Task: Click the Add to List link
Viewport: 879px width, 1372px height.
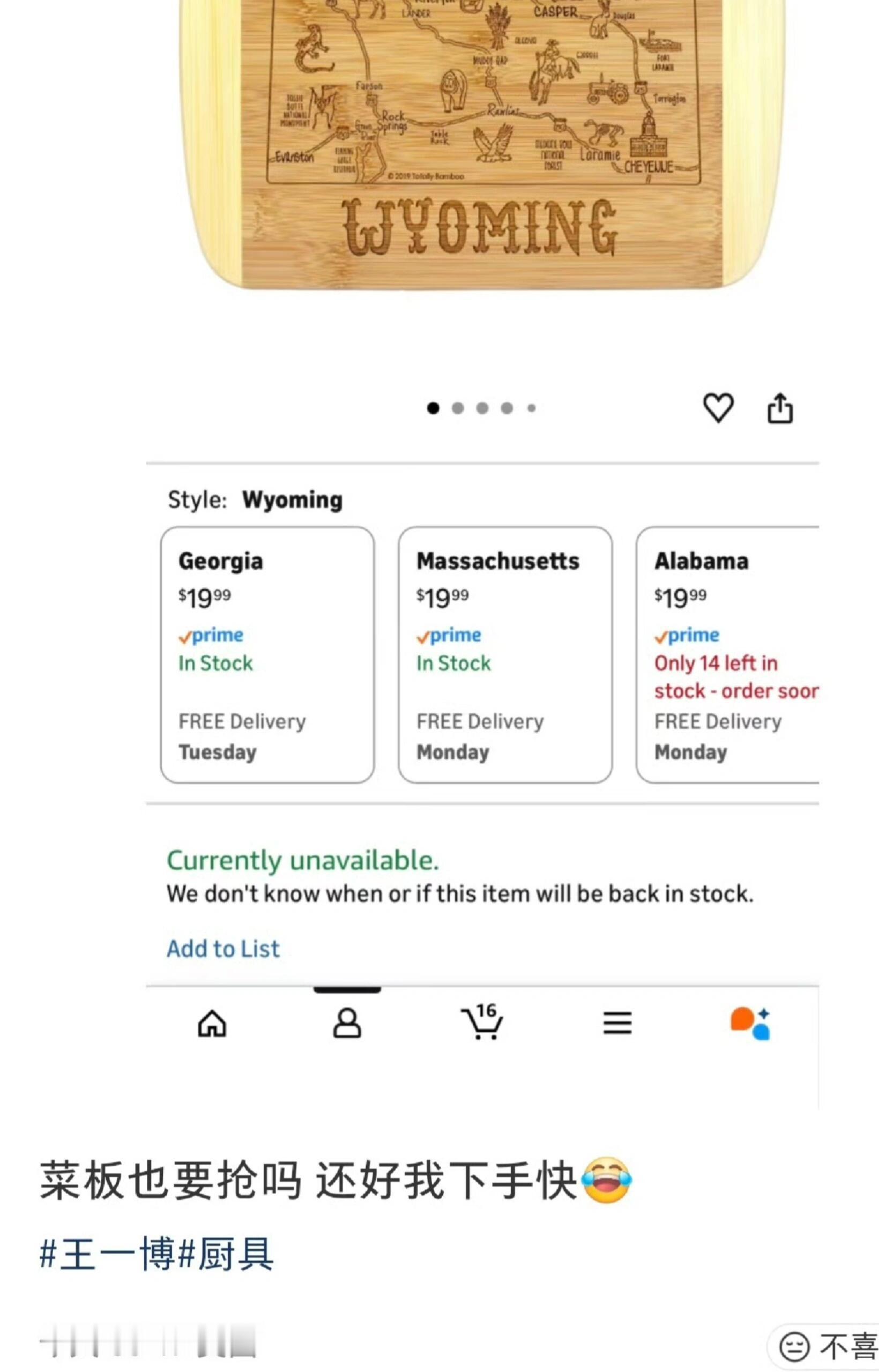Action: click(x=223, y=949)
